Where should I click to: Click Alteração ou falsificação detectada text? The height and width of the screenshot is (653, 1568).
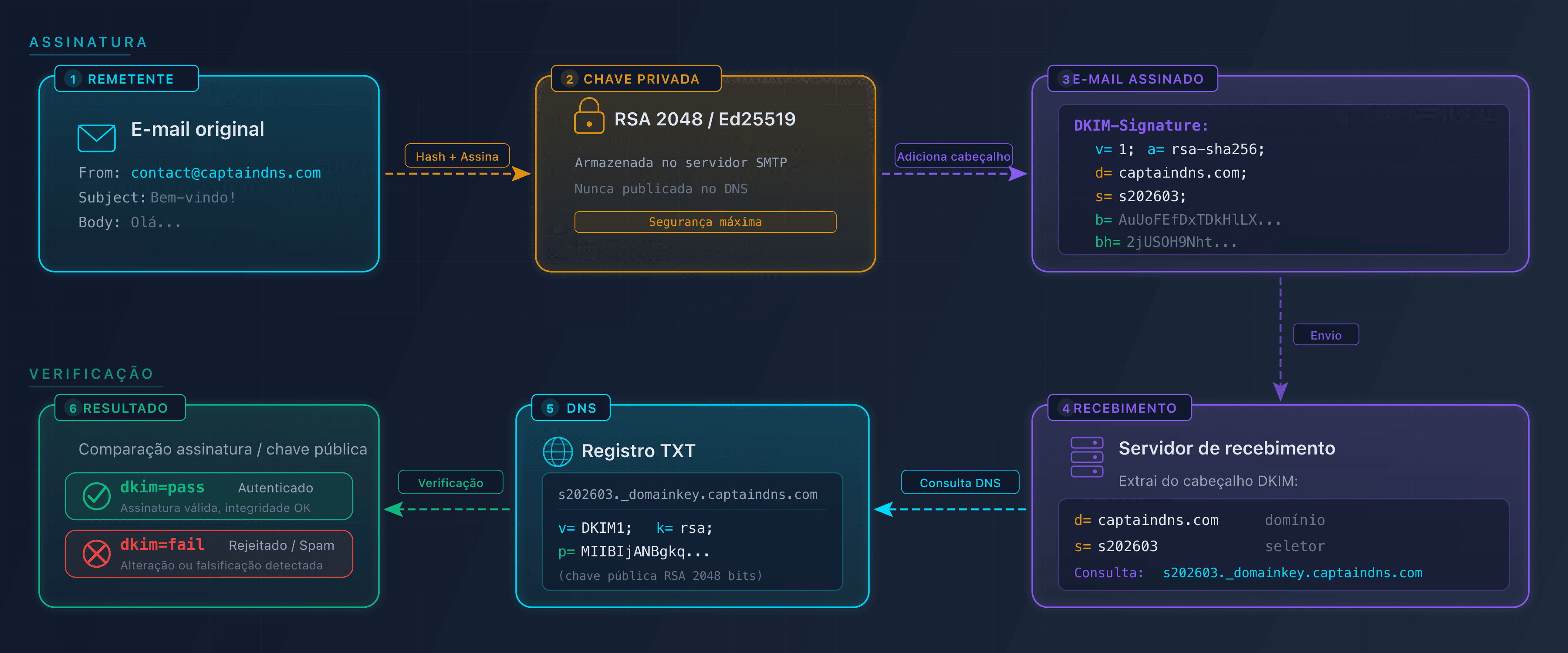tap(222, 565)
